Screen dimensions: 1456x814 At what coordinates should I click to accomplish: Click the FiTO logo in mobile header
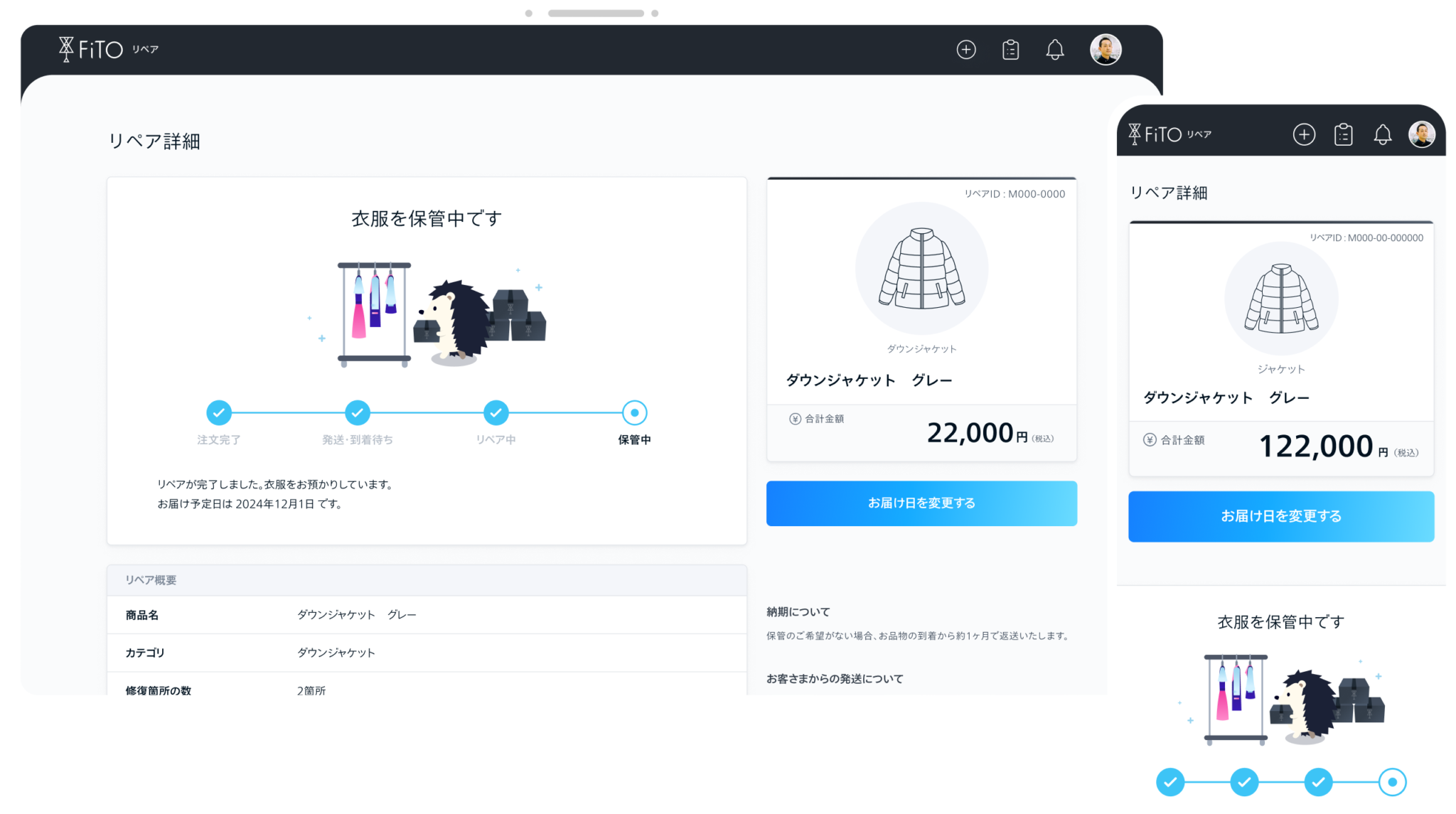point(1155,134)
